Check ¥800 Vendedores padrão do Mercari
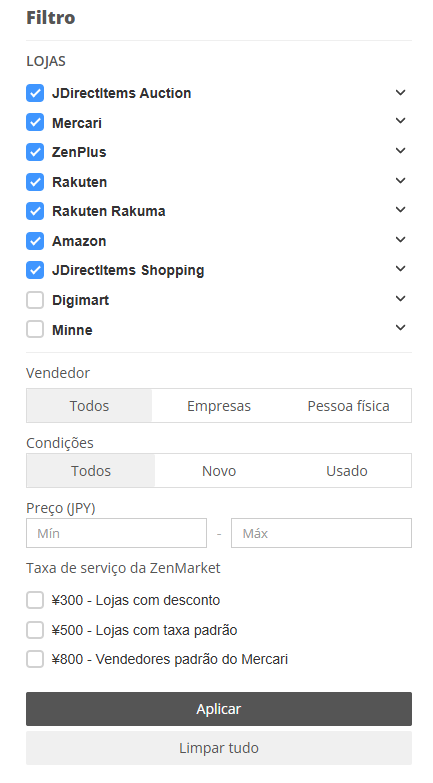This screenshot has height=783, width=433. point(35,659)
